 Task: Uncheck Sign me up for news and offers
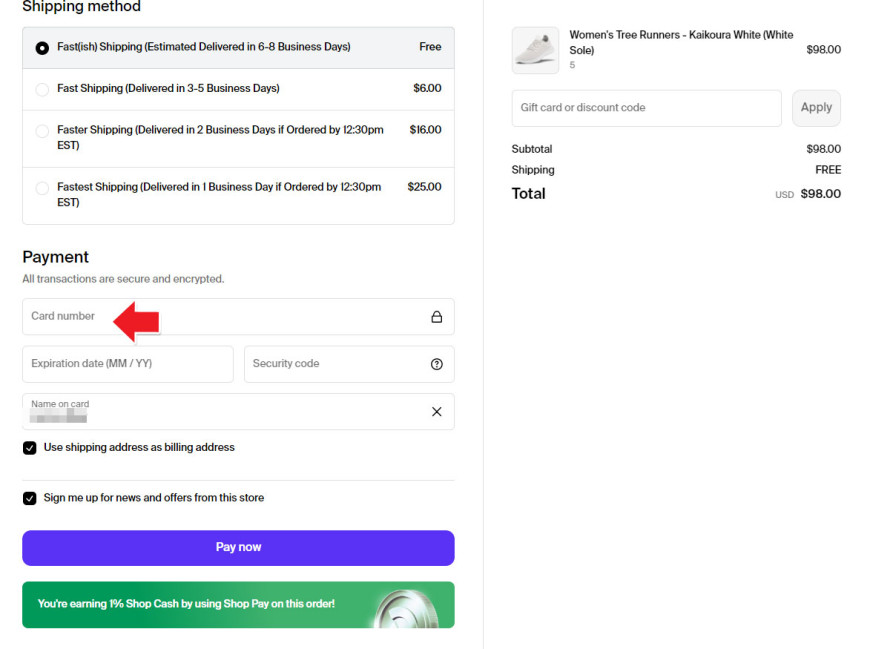(29, 498)
